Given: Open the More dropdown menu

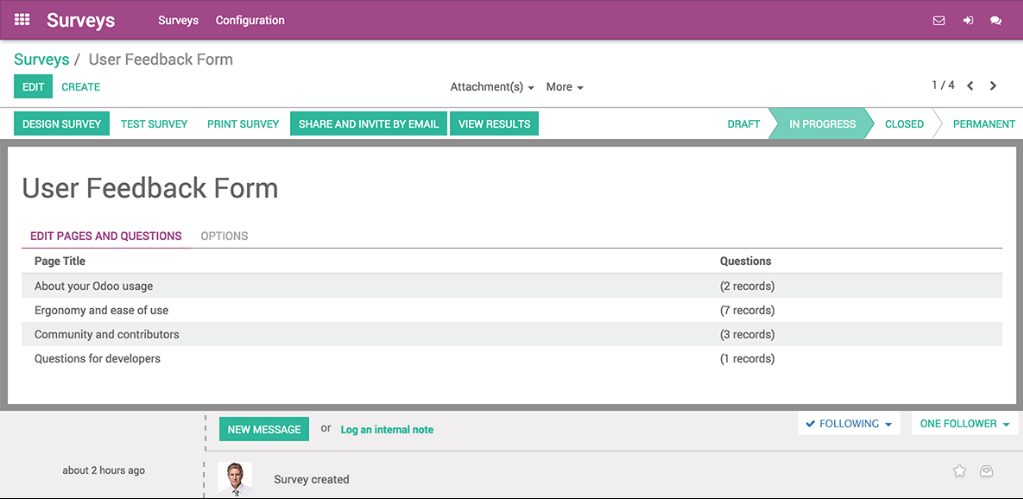Looking at the screenshot, I should (x=564, y=87).
